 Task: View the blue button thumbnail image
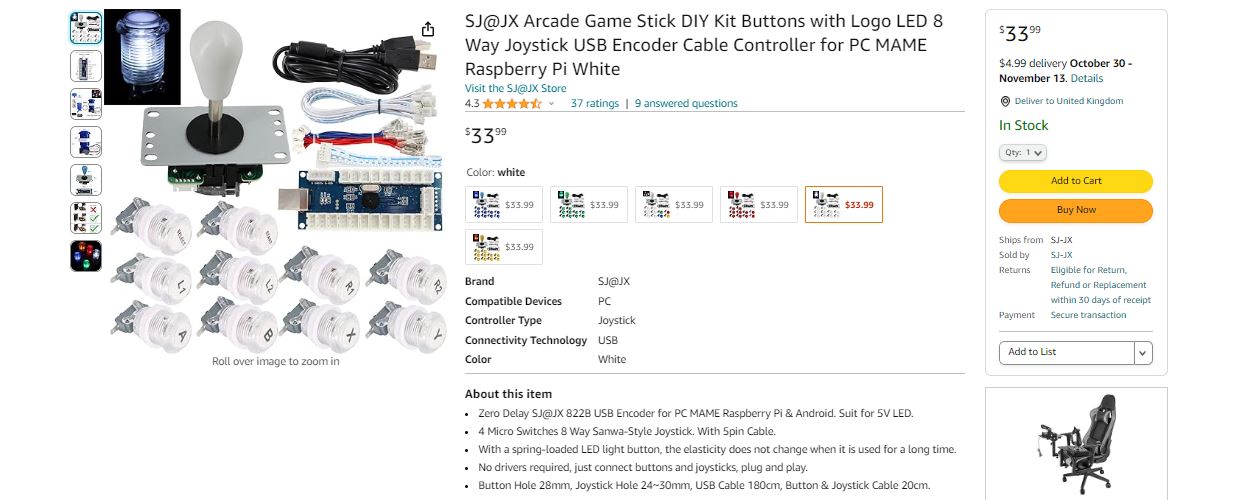coord(85,142)
